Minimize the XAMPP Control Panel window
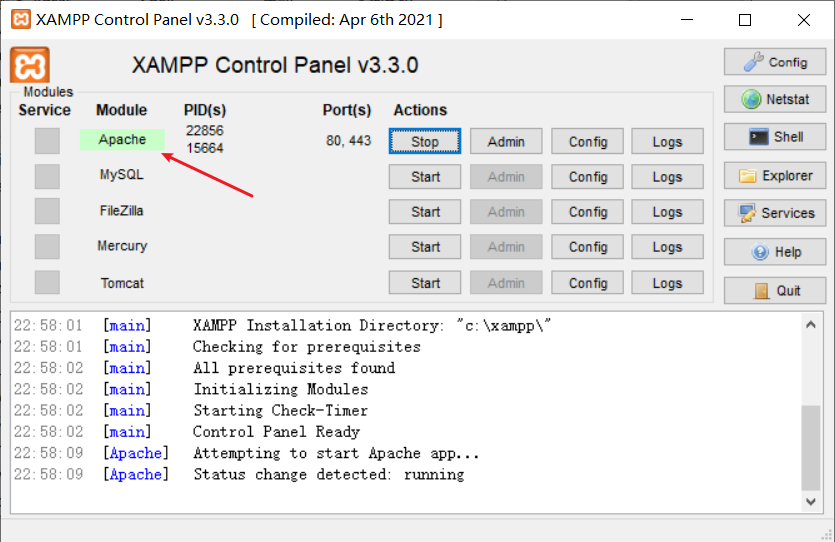This screenshot has width=835, height=542. point(687,20)
